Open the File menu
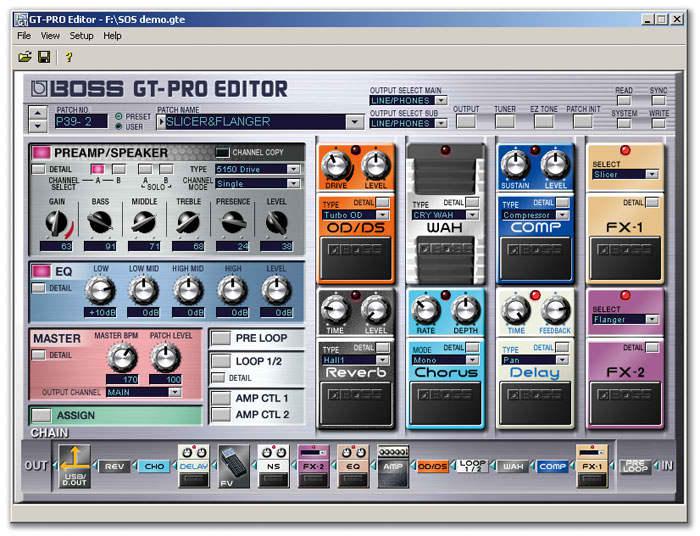 point(24,36)
